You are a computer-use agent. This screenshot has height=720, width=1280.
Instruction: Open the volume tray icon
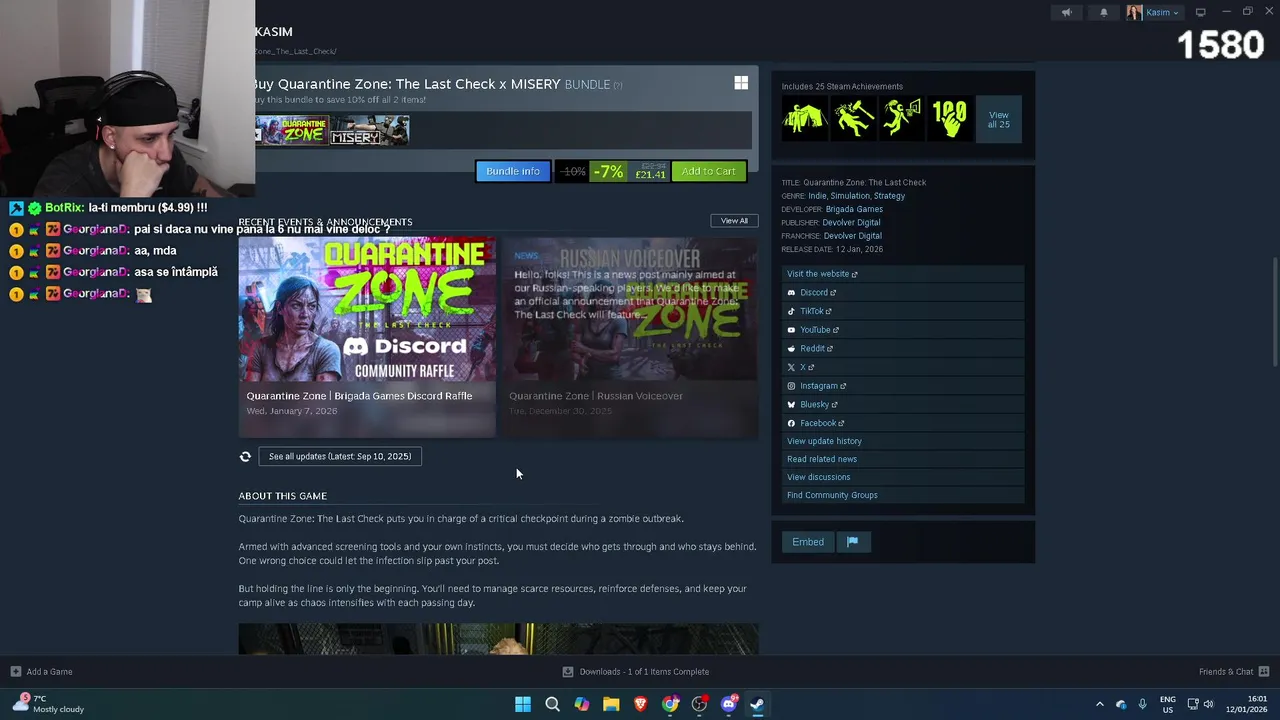(x=1208, y=704)
